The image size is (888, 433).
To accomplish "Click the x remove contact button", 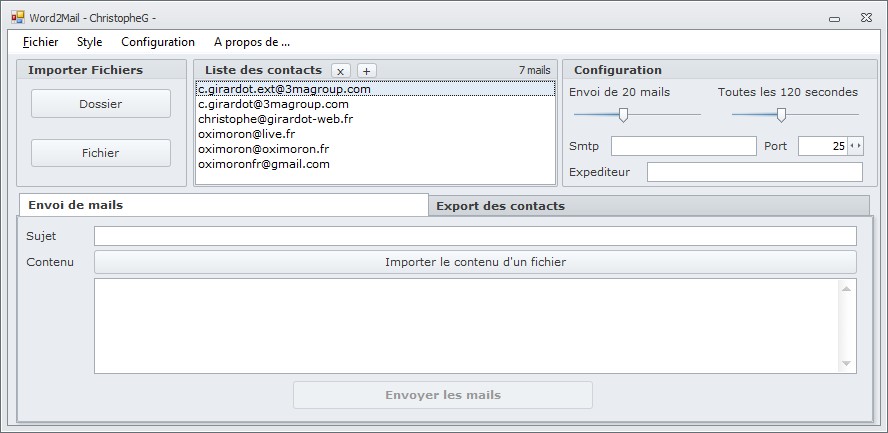I will (340, 71).
